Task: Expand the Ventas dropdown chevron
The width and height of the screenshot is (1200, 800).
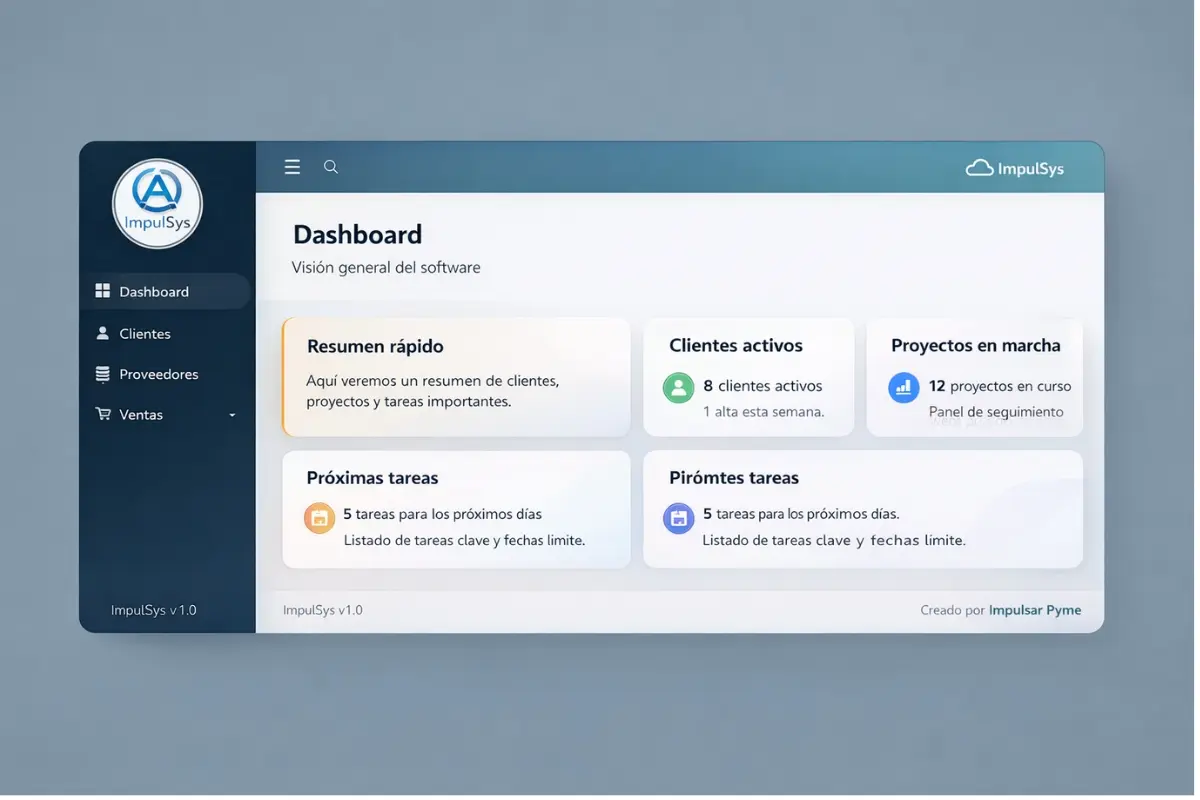Action: pos(231,413)
